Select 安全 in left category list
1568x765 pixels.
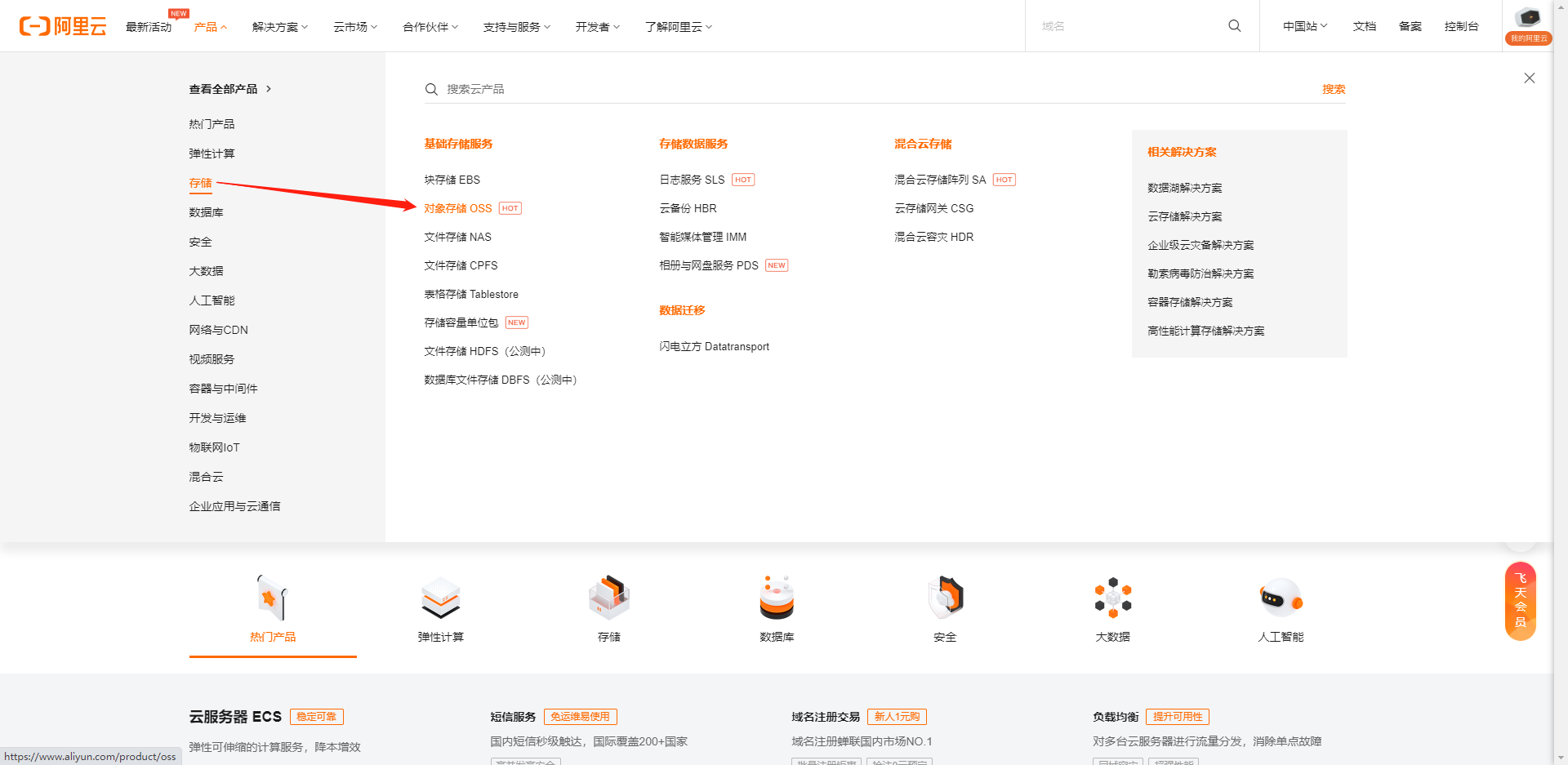coord(200,242)
